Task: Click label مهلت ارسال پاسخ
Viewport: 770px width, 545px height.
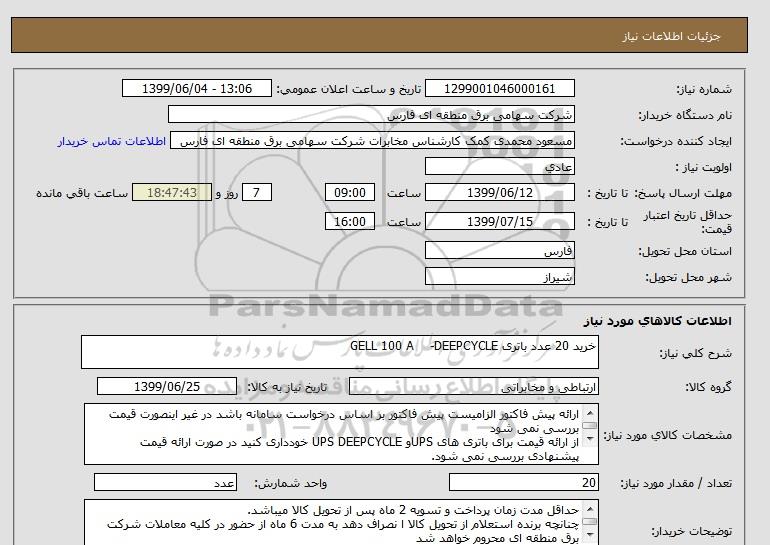Action: click(683, 193)
